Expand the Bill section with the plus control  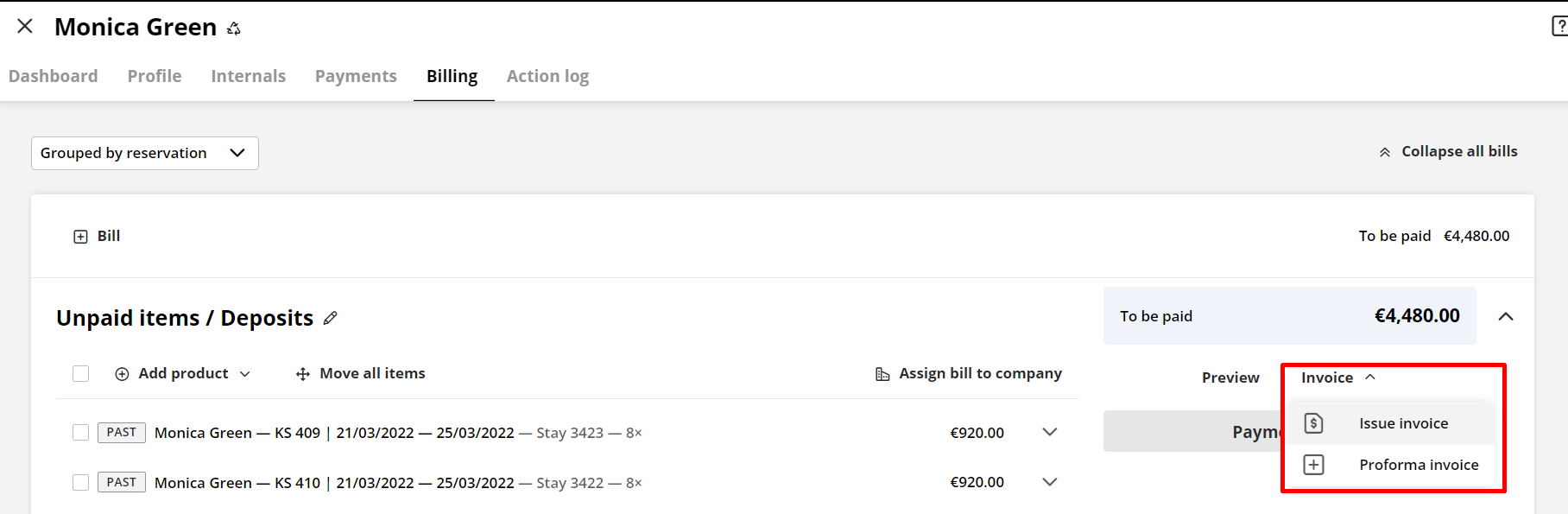click(x=80, y=235)
